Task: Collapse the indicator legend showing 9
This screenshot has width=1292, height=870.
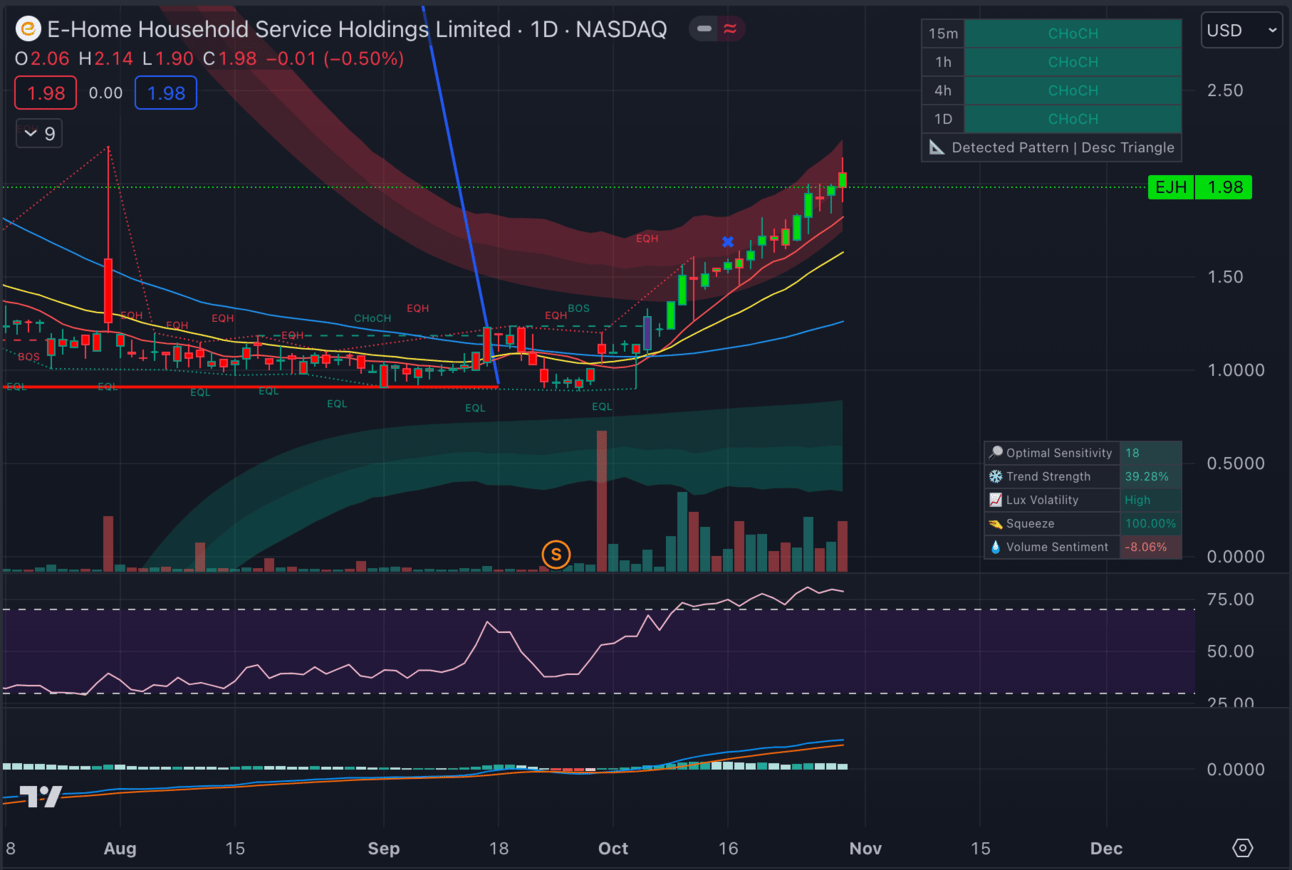Action: (x=39, y=133)
